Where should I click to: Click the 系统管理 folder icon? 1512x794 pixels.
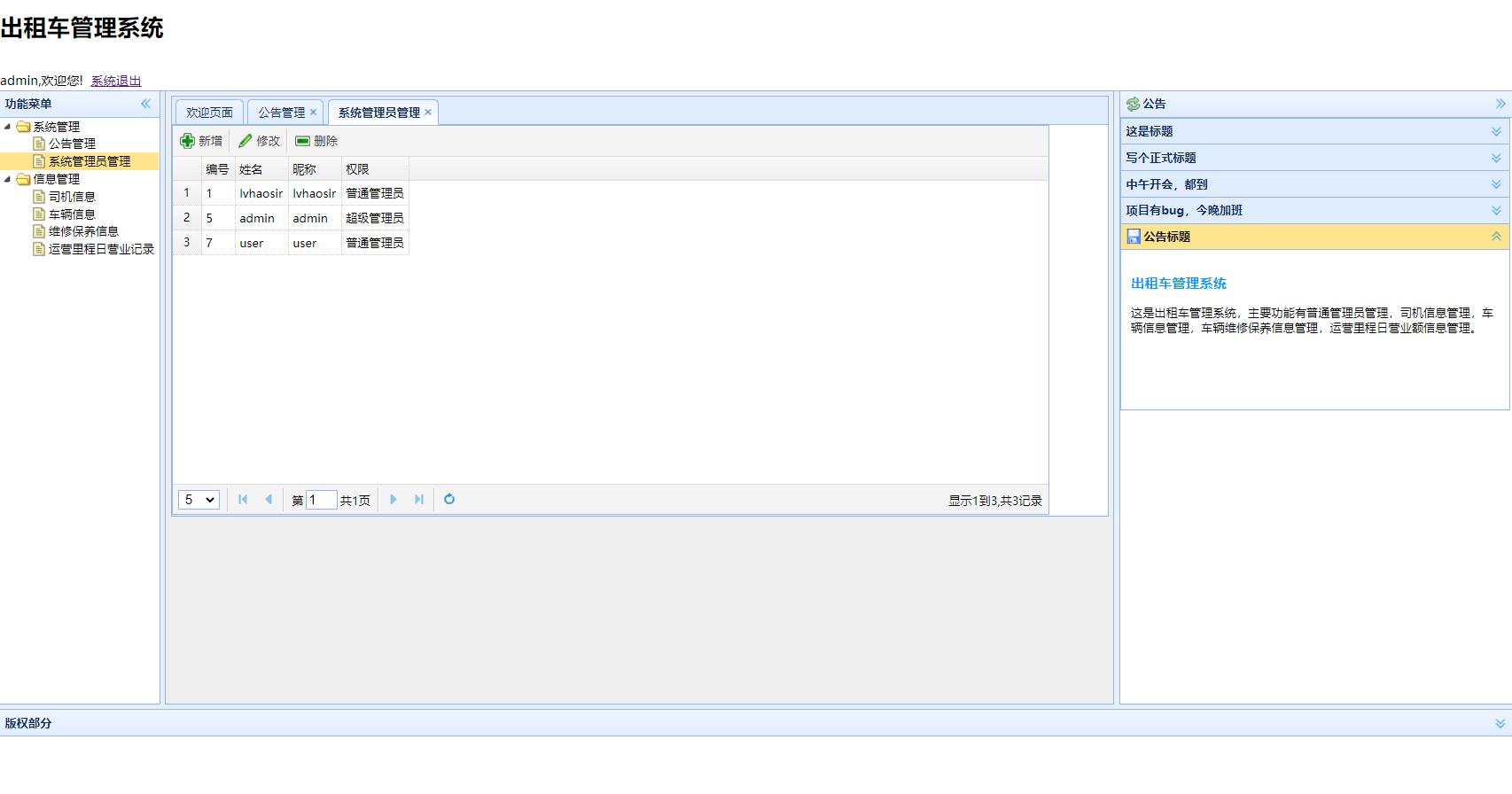[24, 127]
